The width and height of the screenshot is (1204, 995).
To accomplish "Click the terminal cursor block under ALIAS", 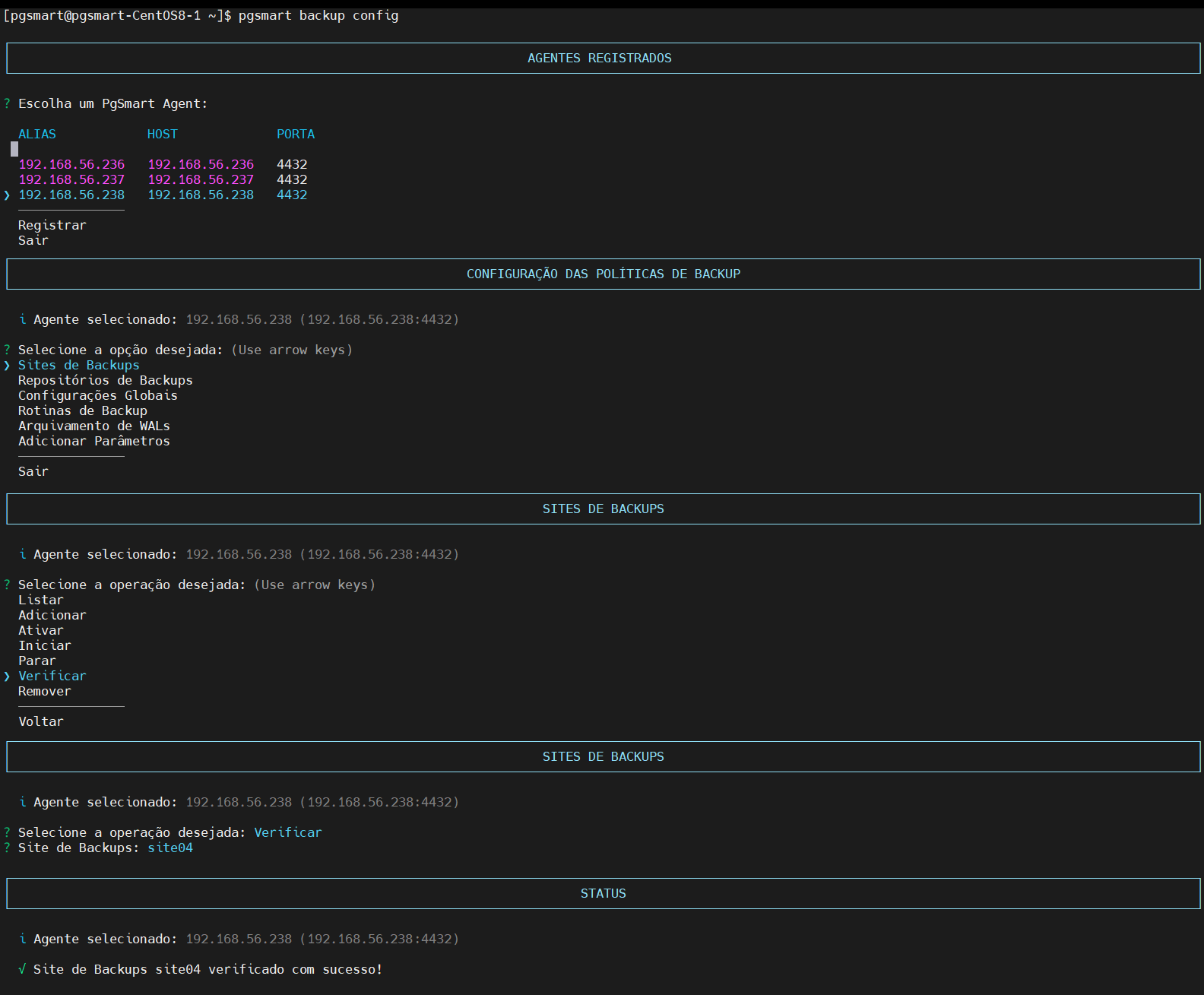I will pyautogui.click(x=14, y=149).
